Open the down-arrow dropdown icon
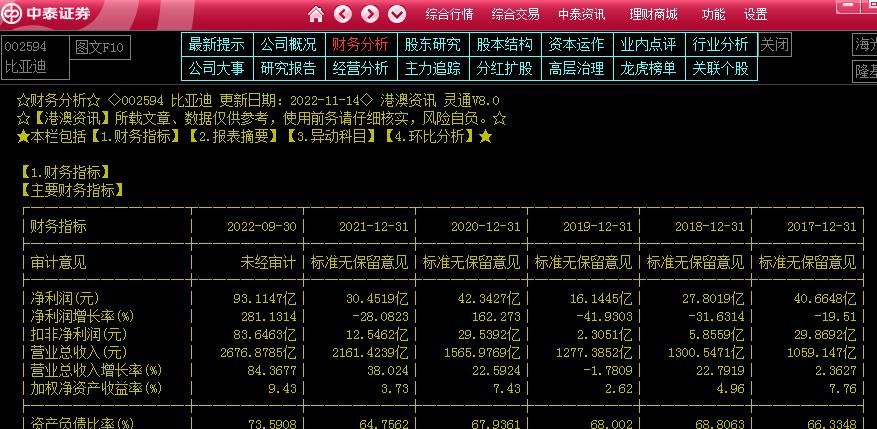The width and height of the screenshot is (877, 429). pos(397,14)
